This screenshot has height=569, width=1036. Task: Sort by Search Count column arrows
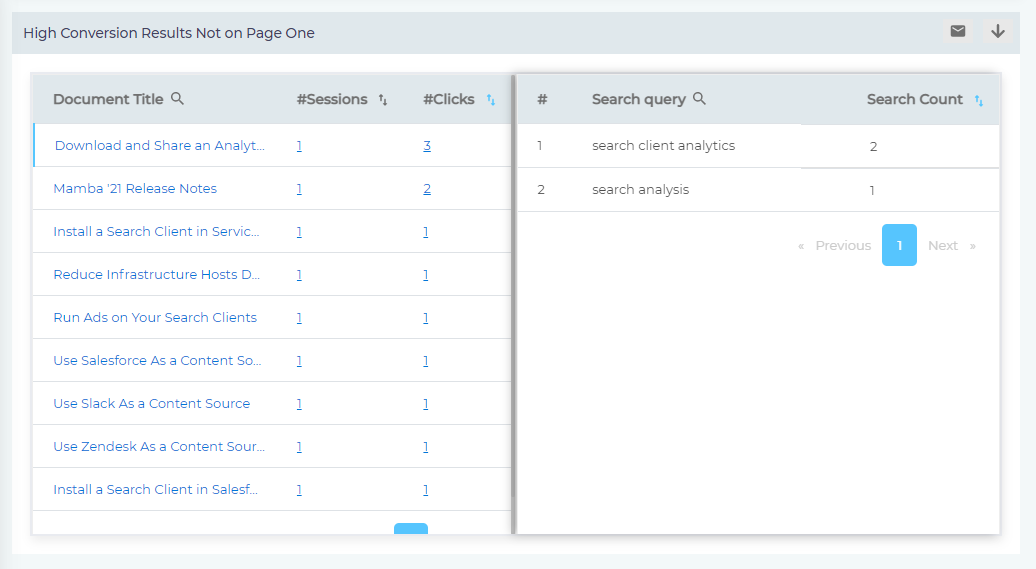978,100
